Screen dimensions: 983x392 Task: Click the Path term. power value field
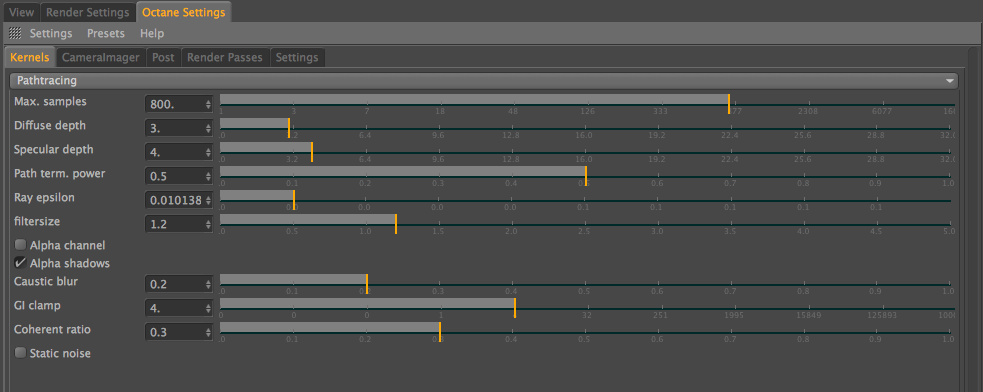[179, 176]
